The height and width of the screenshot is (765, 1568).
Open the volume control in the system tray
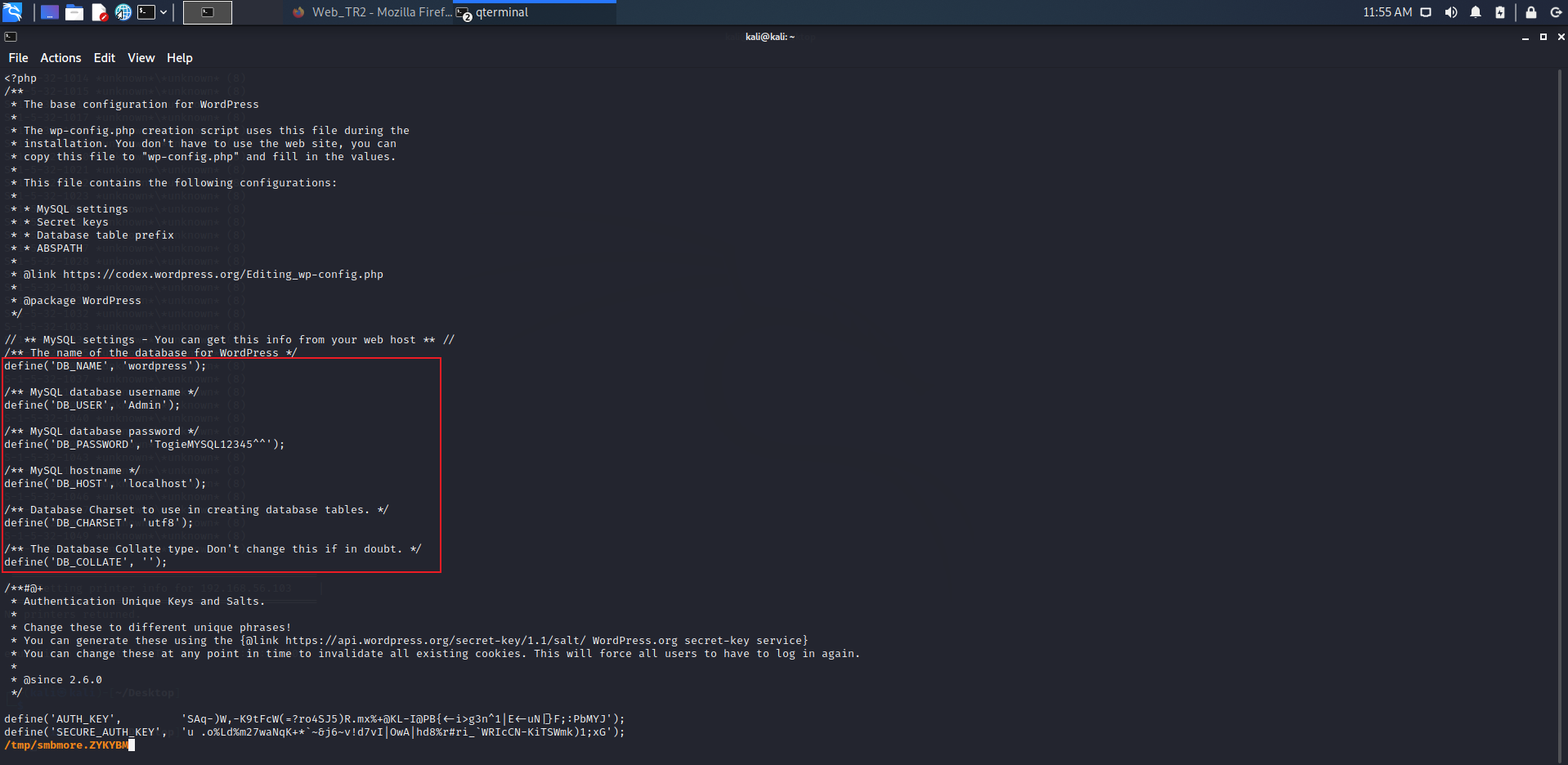click(1450, 12)
